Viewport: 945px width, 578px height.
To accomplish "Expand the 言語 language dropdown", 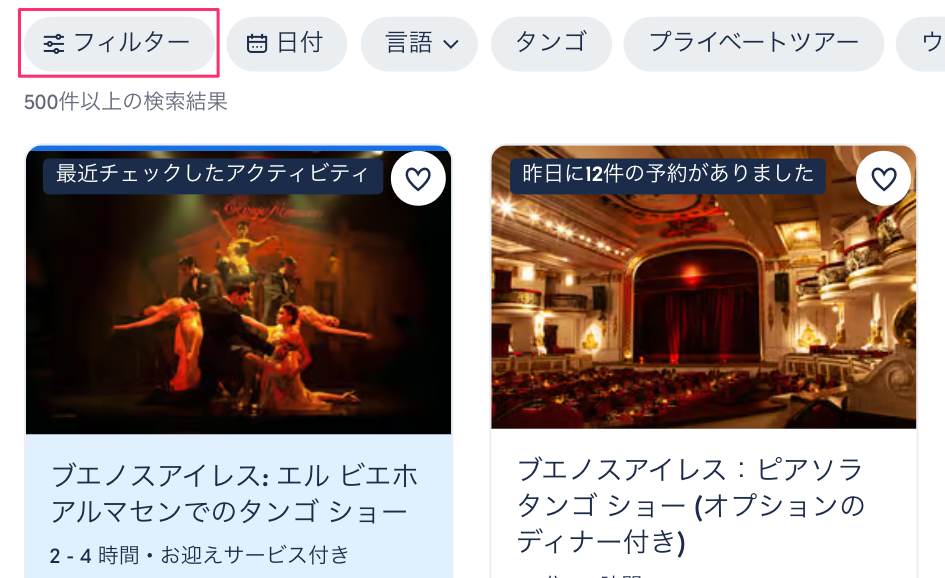I will click(419, 43).
